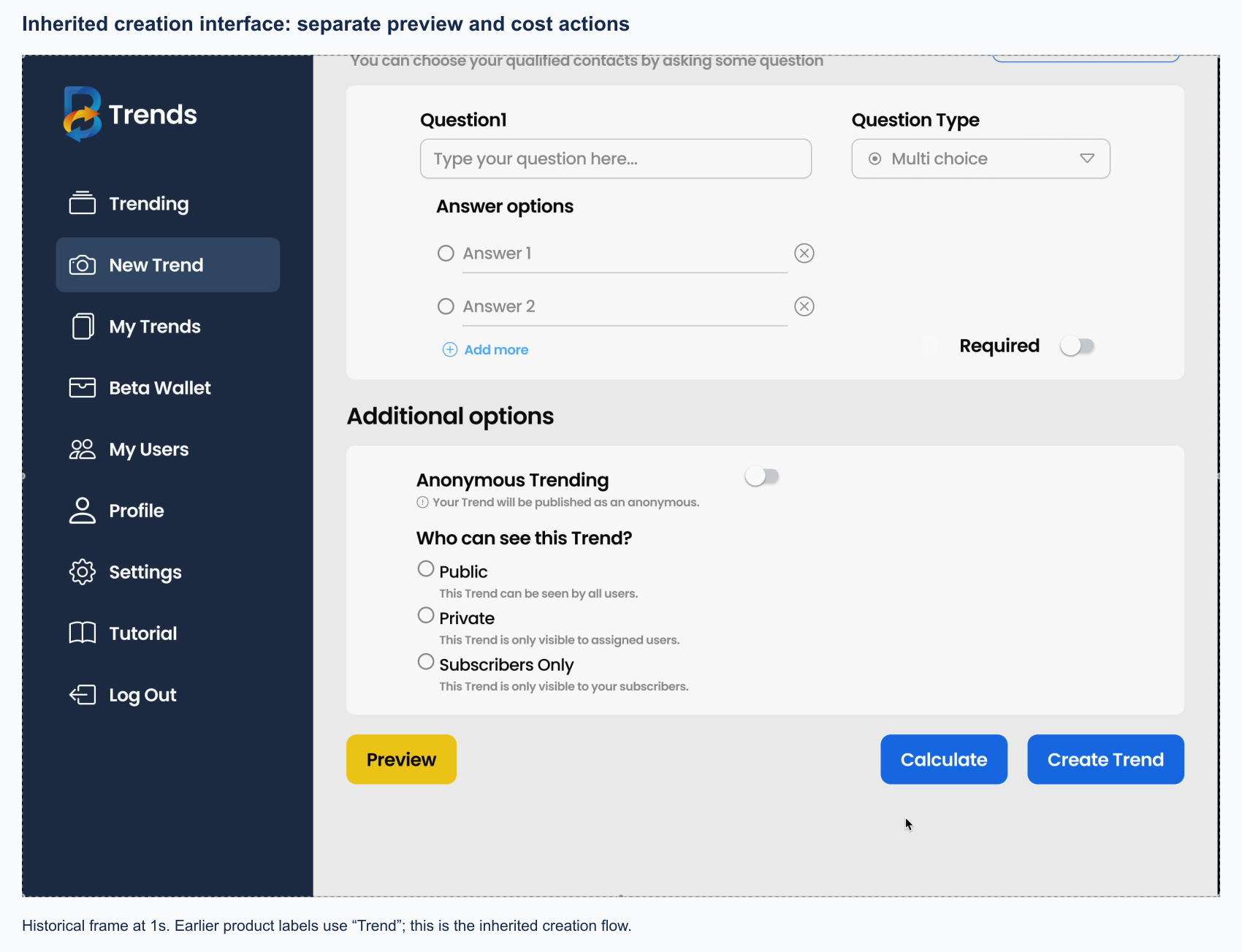Image resolution: width=1242 pixels, height=952 pixels.
Task: Click the Create Trend button
Action: click(1105, 759)
